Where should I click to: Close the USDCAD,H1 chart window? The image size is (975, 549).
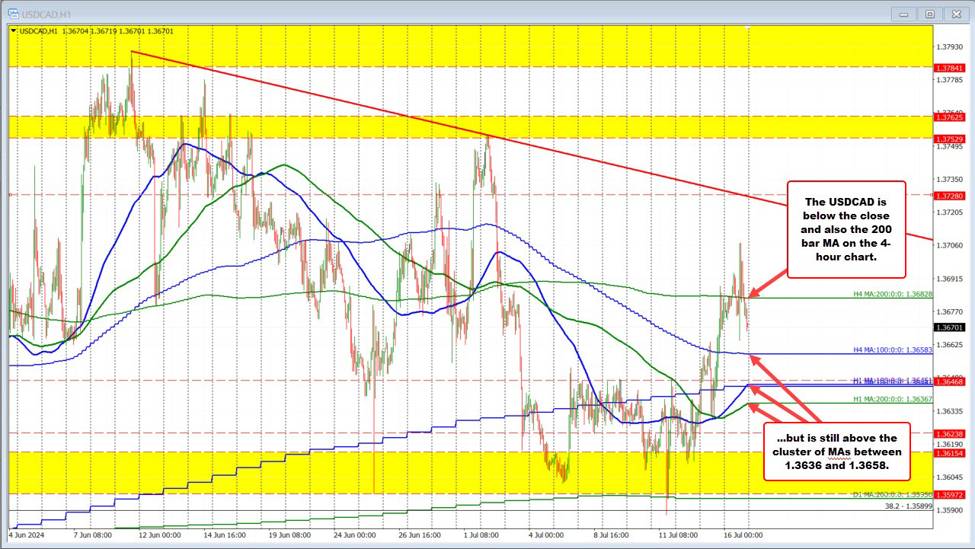956,14
